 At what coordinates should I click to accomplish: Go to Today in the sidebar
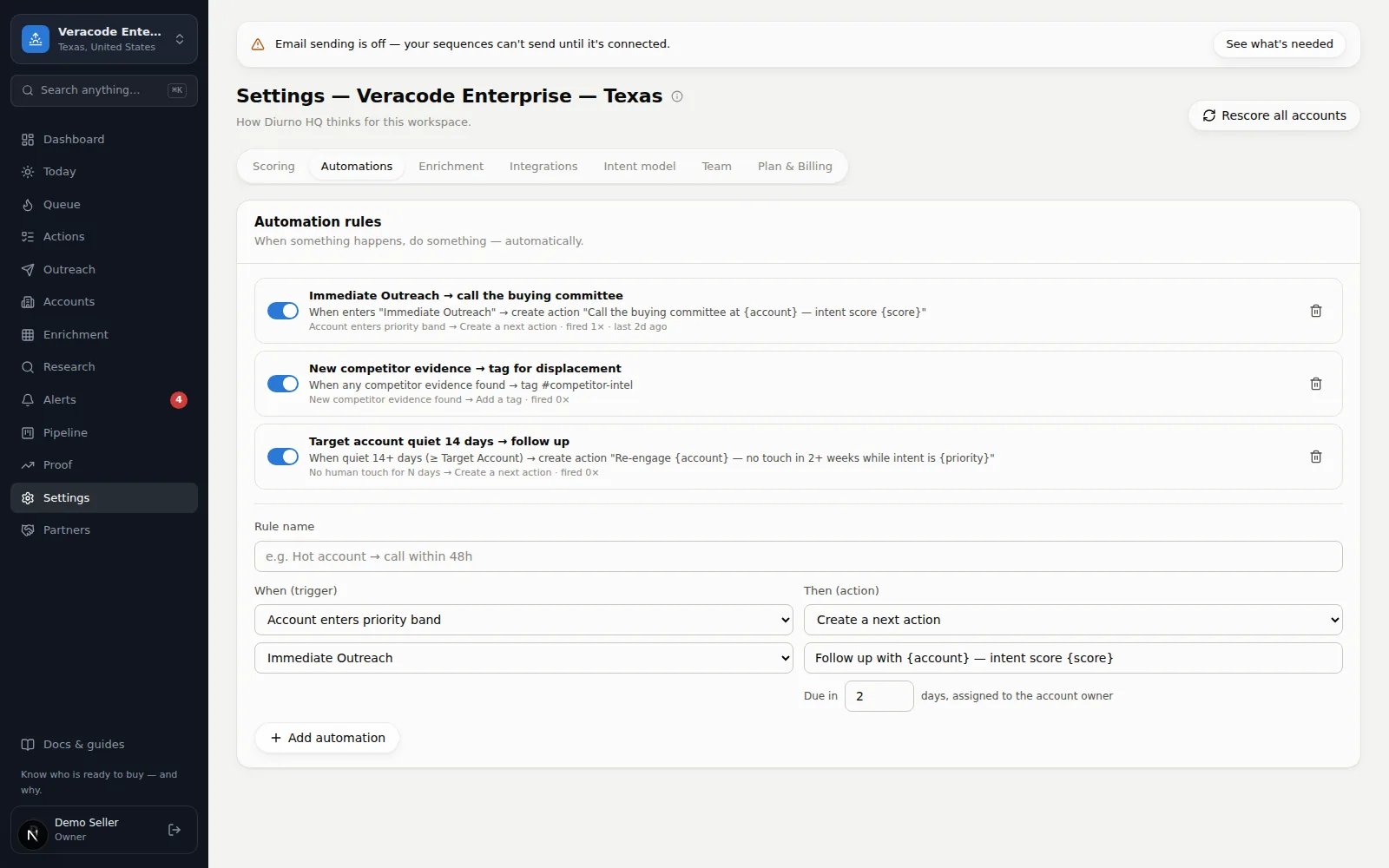[104, 172]
